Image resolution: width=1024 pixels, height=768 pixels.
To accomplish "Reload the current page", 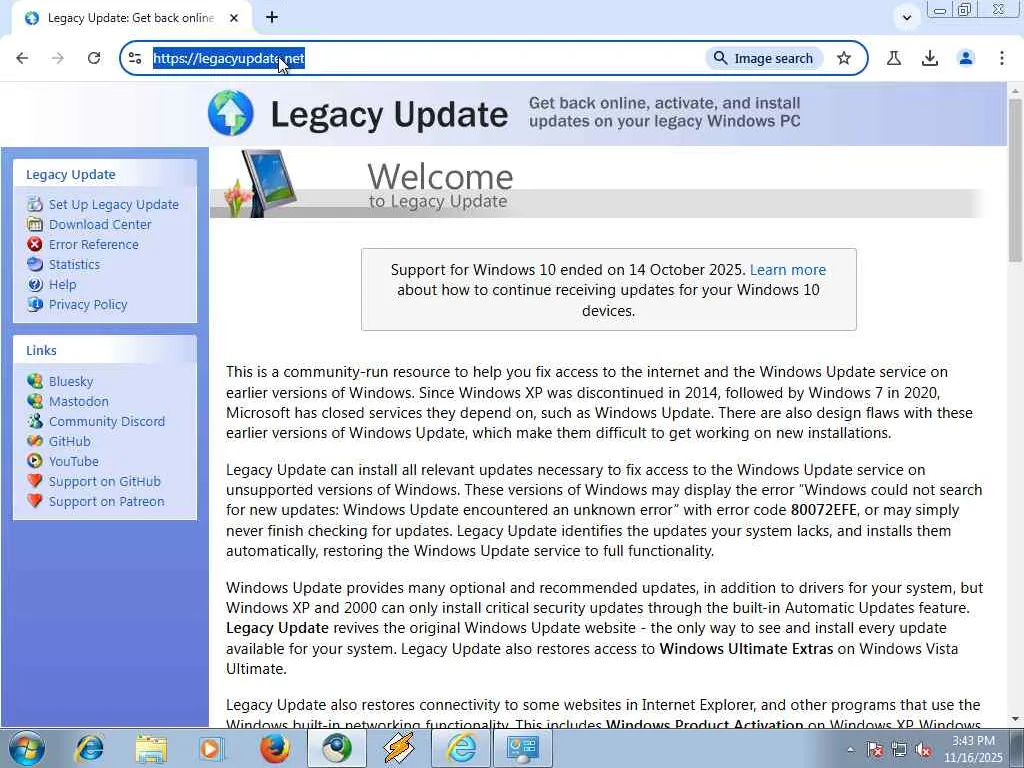I will click(x=94, y=58).
